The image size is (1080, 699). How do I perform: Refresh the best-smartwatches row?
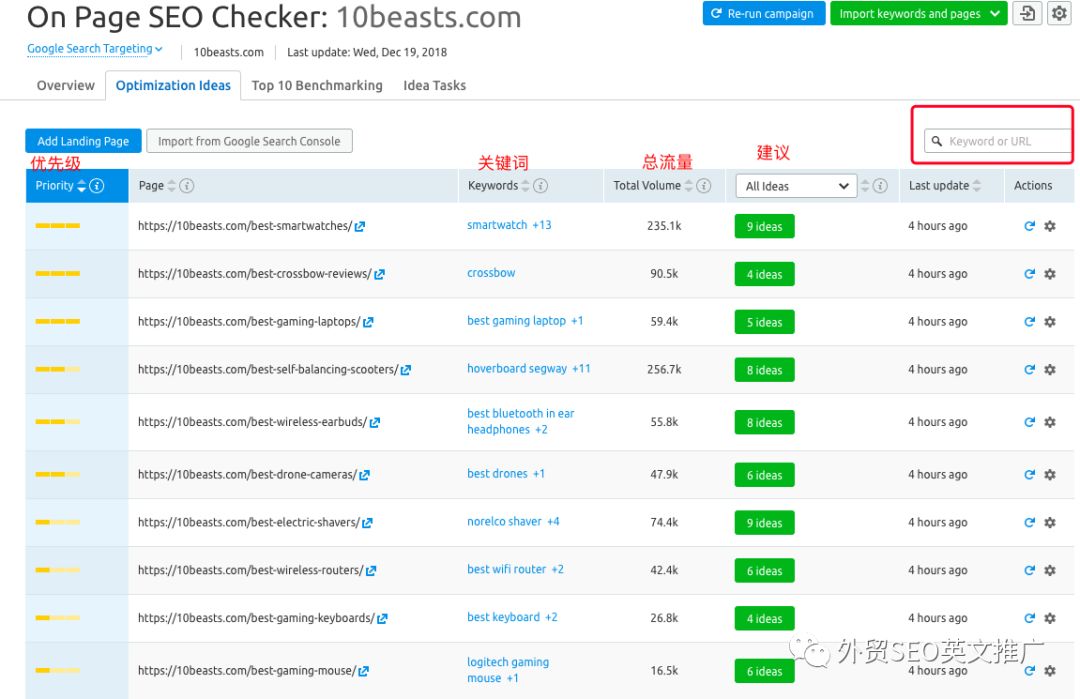1030,226
